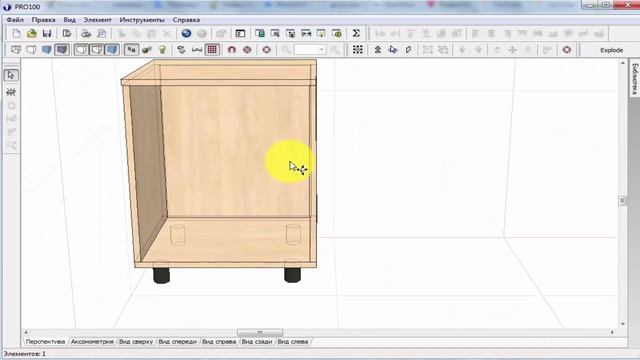Open print preview icon

coord(101,33)
